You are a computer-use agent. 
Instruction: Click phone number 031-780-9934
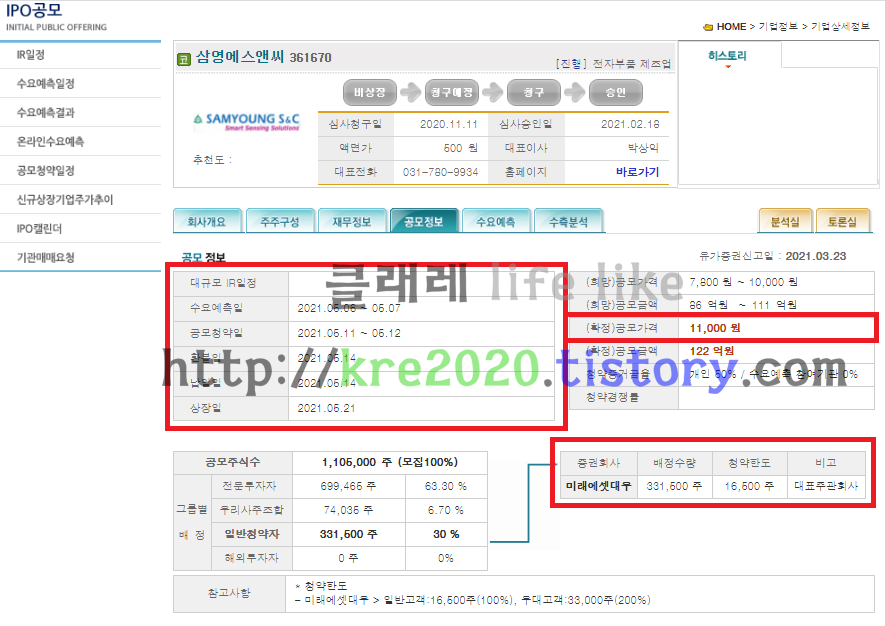(x=440, y=172)
